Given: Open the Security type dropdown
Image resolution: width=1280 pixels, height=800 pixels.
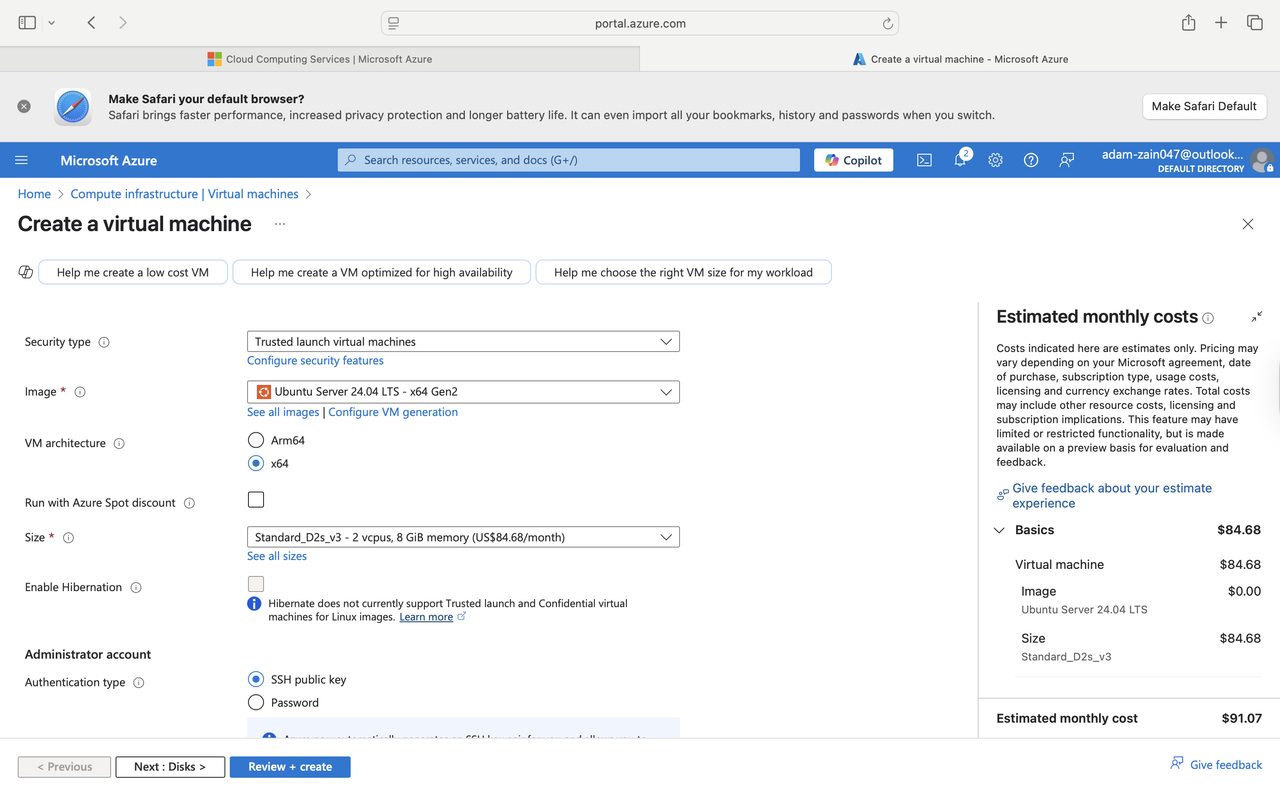Looking at the screenshot, I should 463,341.
